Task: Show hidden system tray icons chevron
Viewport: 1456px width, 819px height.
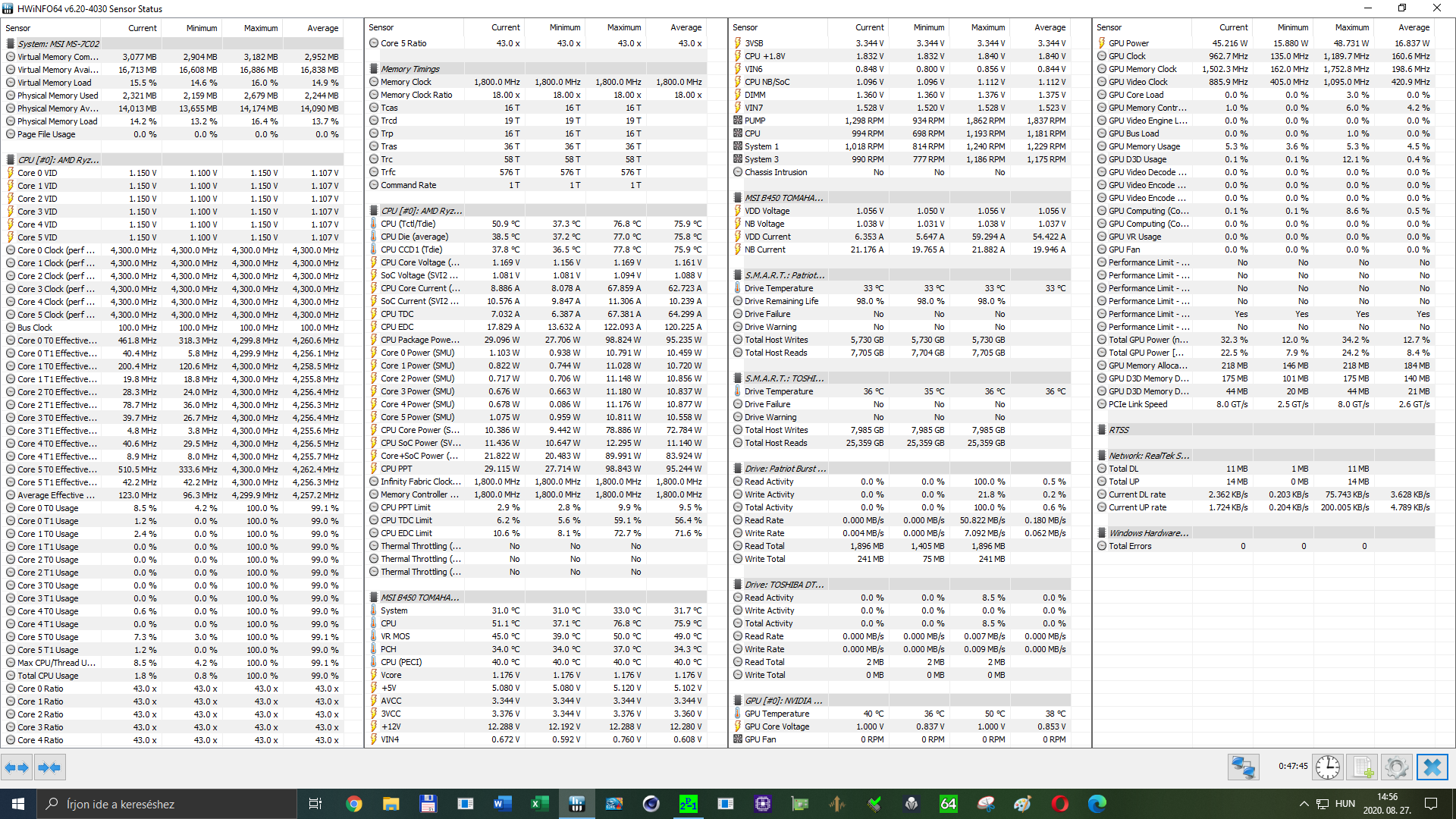Action: coord(1304,804)
